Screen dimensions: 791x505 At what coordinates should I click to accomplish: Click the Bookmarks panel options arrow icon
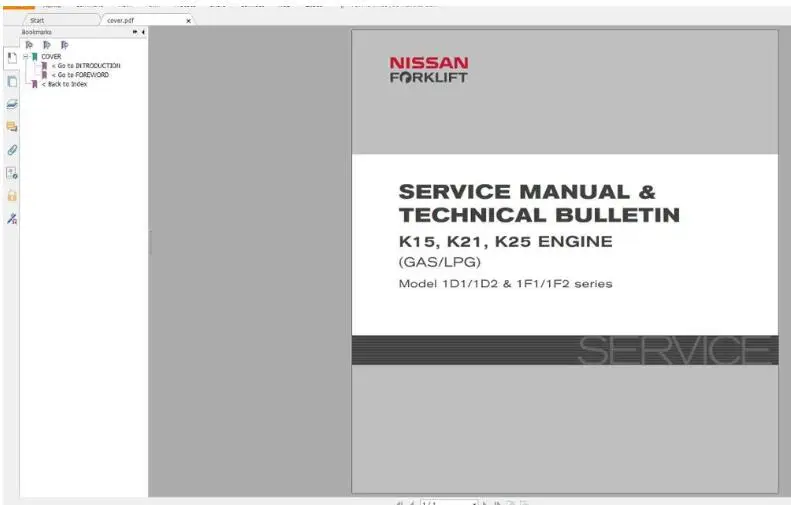(135, 32)
